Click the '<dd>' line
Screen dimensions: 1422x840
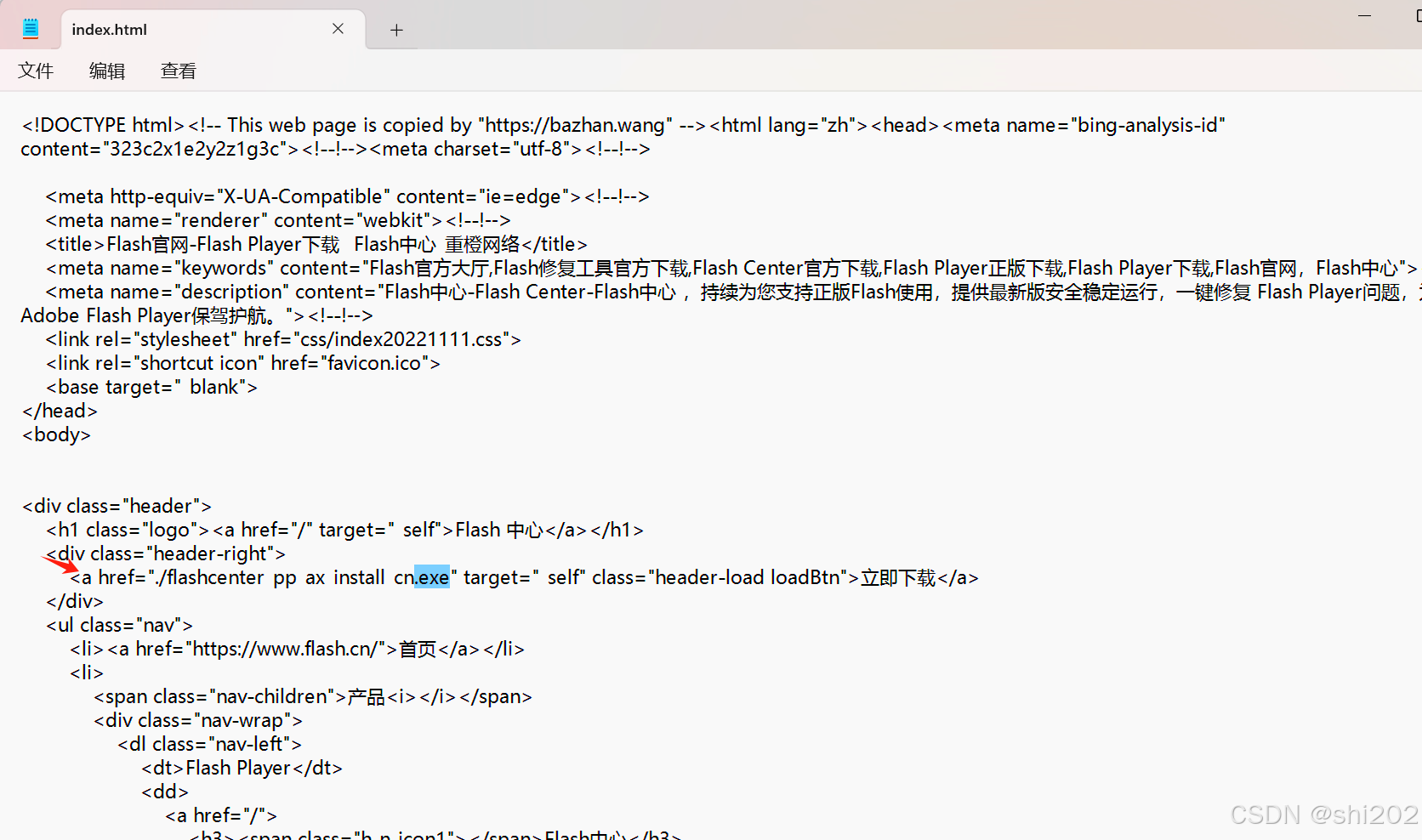click(x=165, y=792)
